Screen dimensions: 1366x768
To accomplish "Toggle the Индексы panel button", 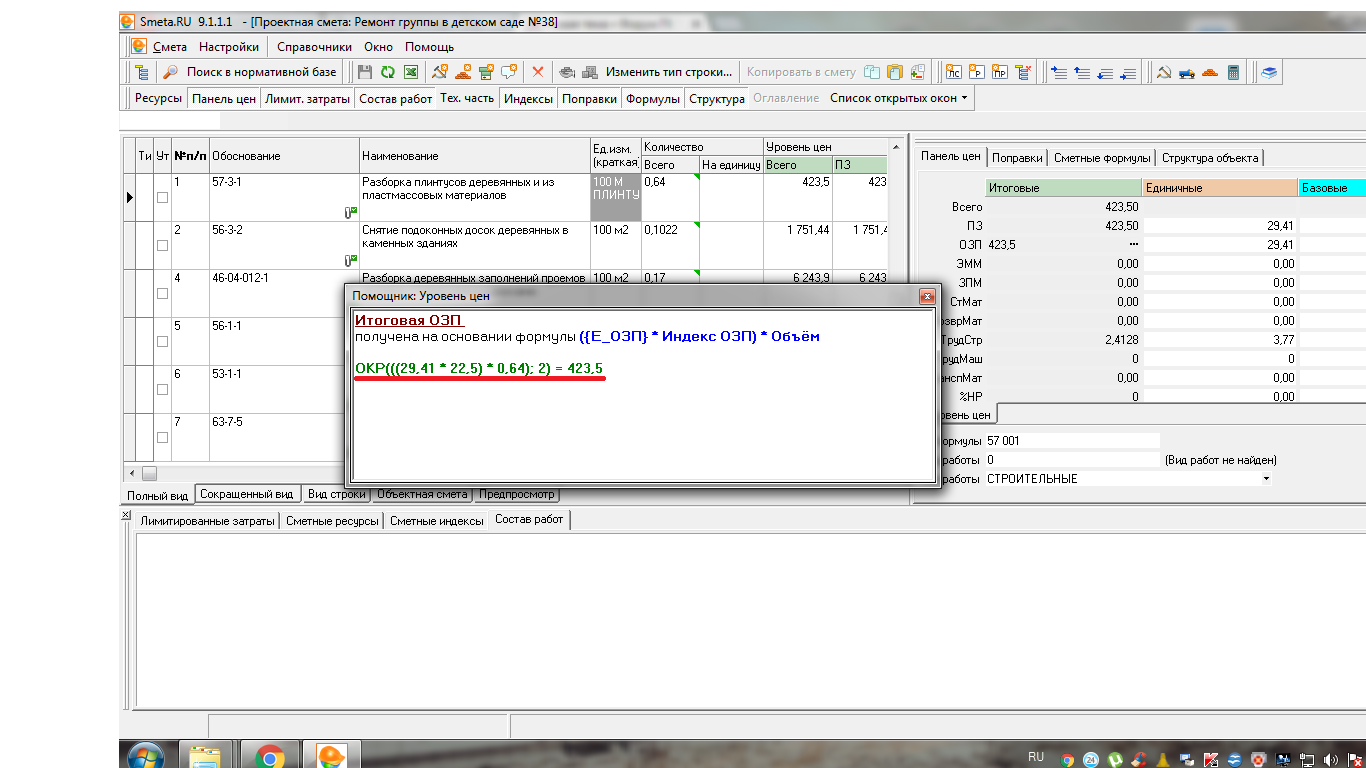I will [529, 98].
